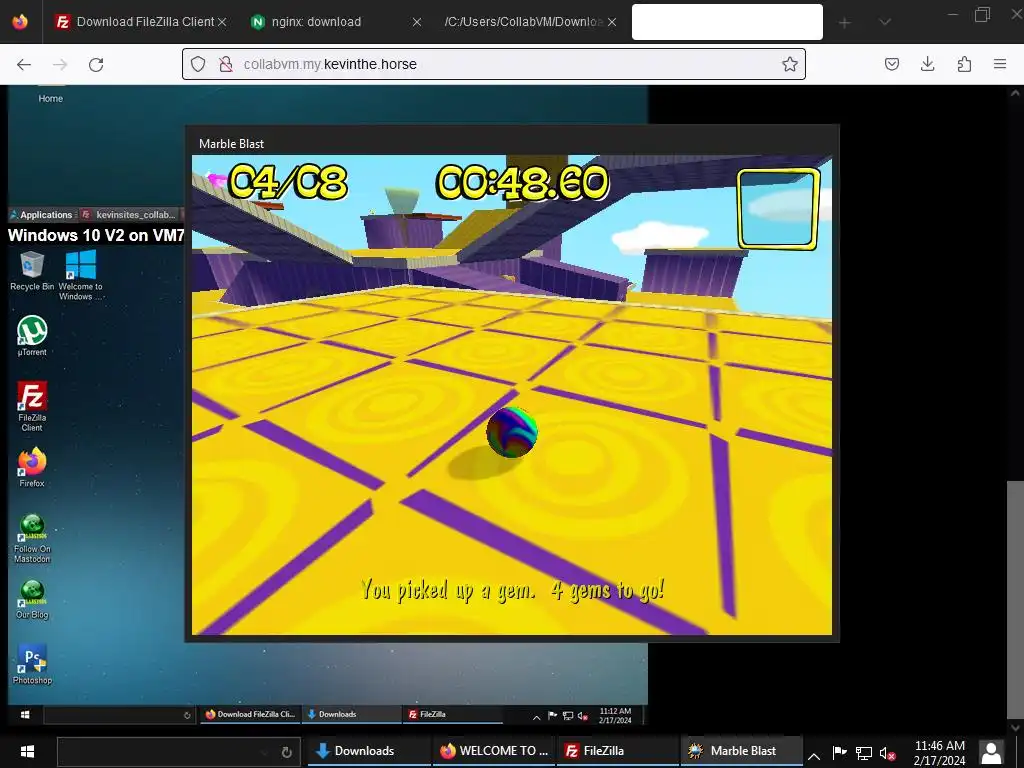Image resolution: width=1024 pixels, height=768 pixels.
Task: Click the nested VM's small Start button
Action: 25,715
